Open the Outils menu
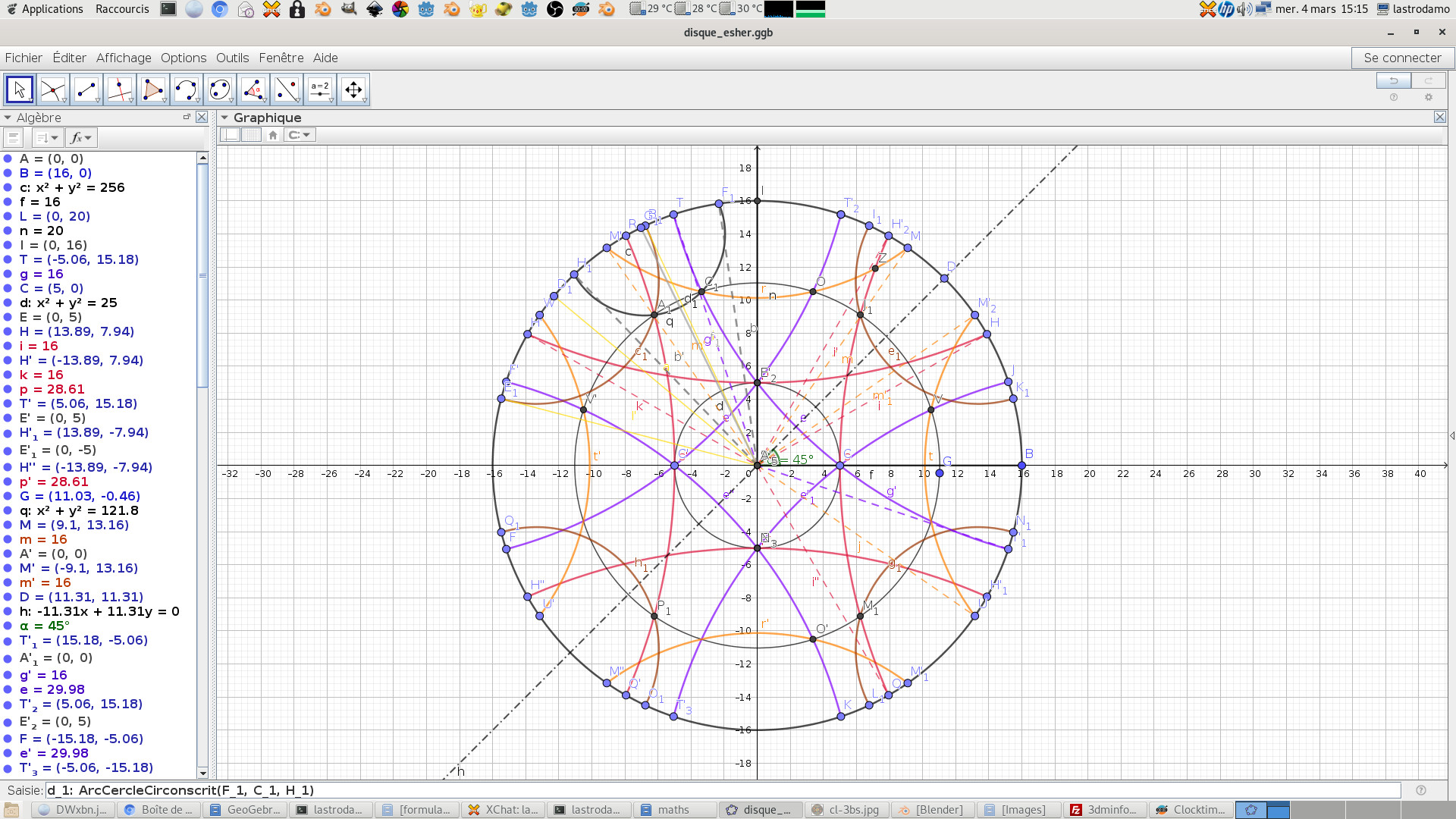This screenshot has width=1456, height=819. (232, 58)
